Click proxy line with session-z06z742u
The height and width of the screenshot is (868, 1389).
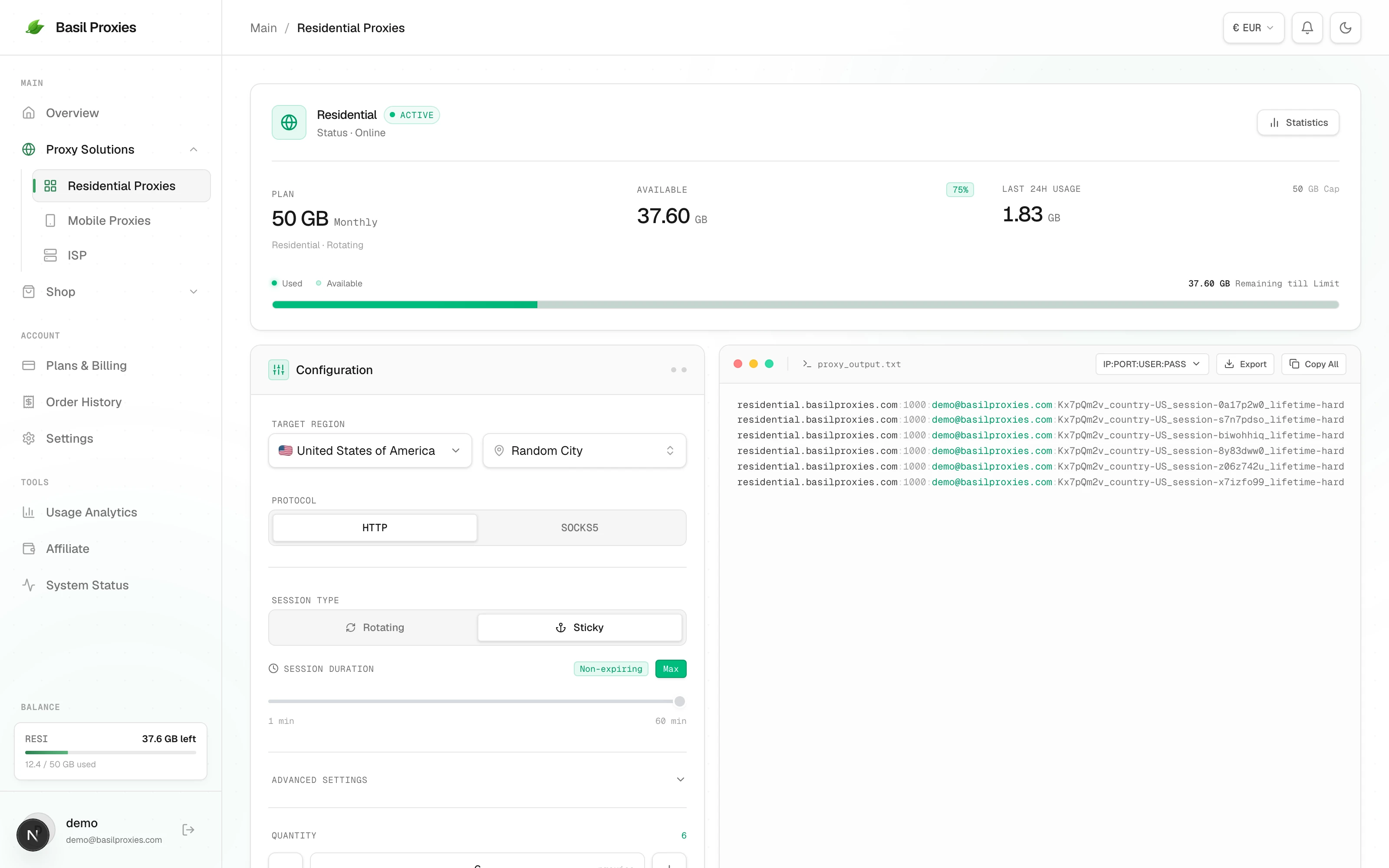[x=1040, y=466]
